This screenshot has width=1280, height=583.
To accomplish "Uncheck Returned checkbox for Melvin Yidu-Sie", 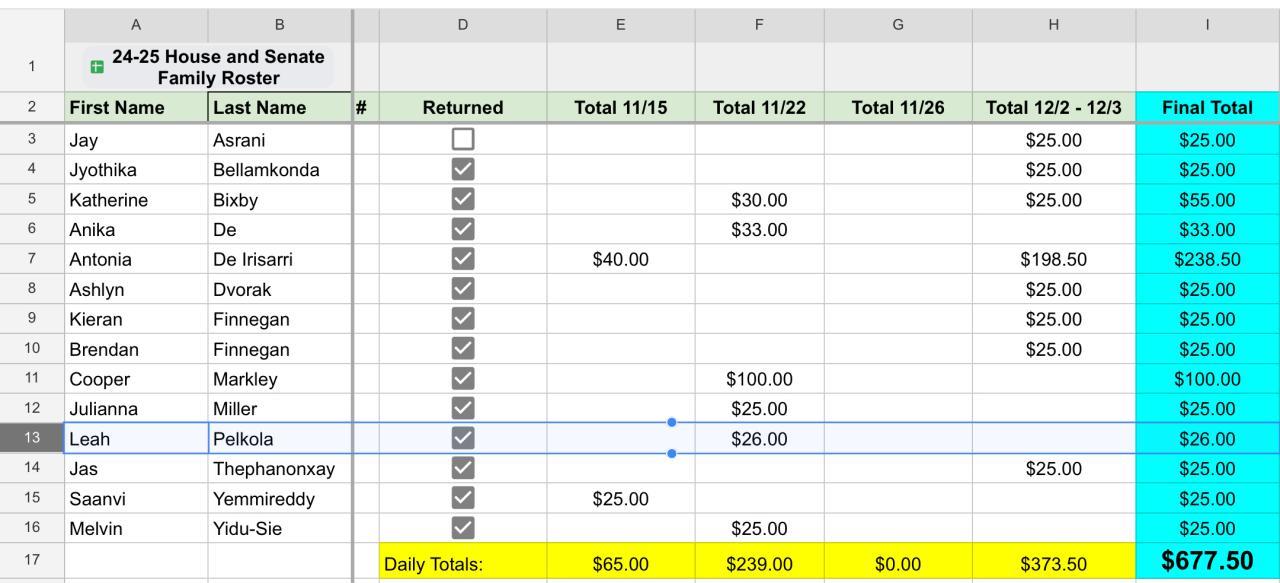I will point(463,528).
